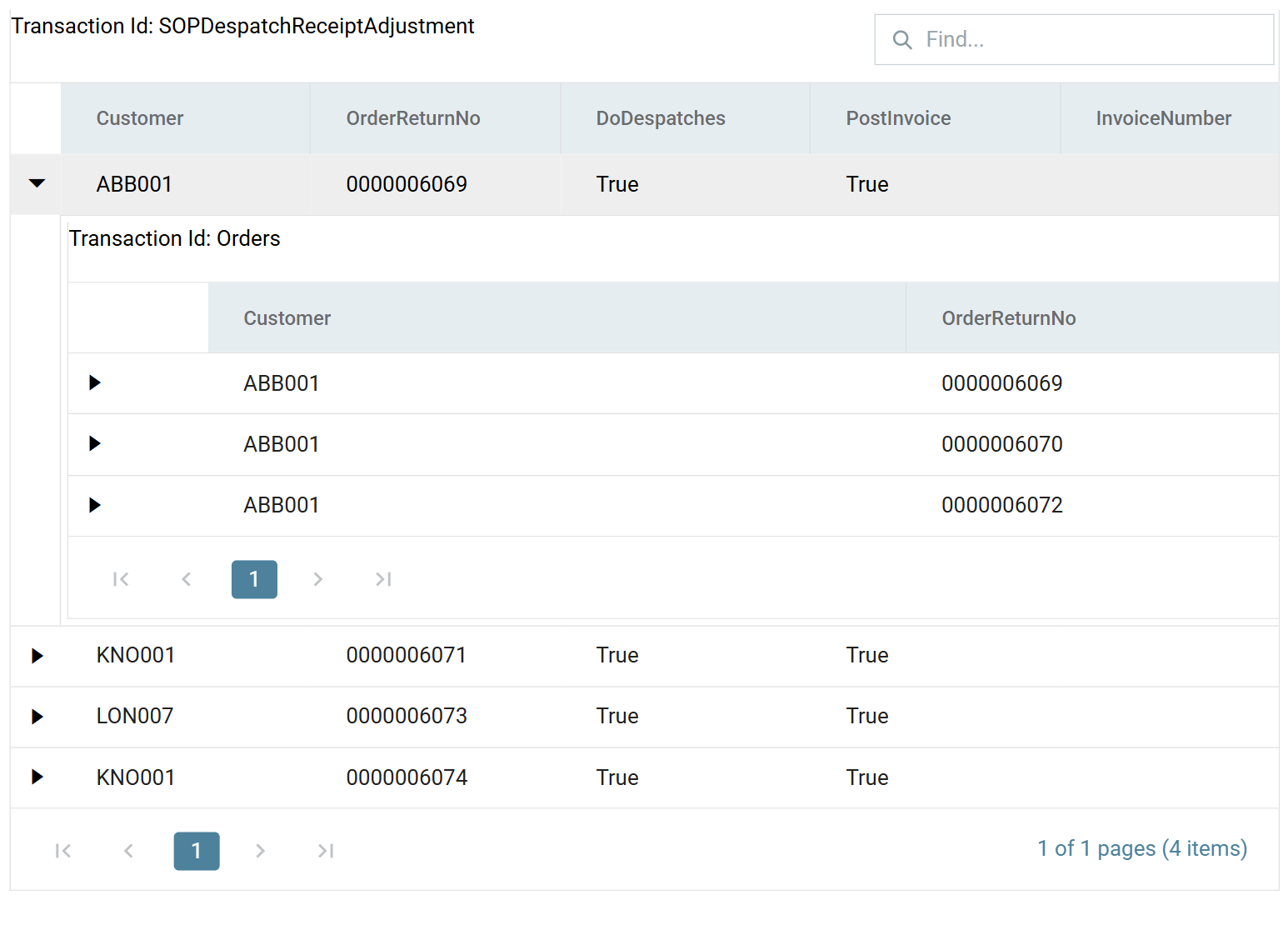Click the nested ABB001 cell for order 0000006072

click(x=557, y=505)
